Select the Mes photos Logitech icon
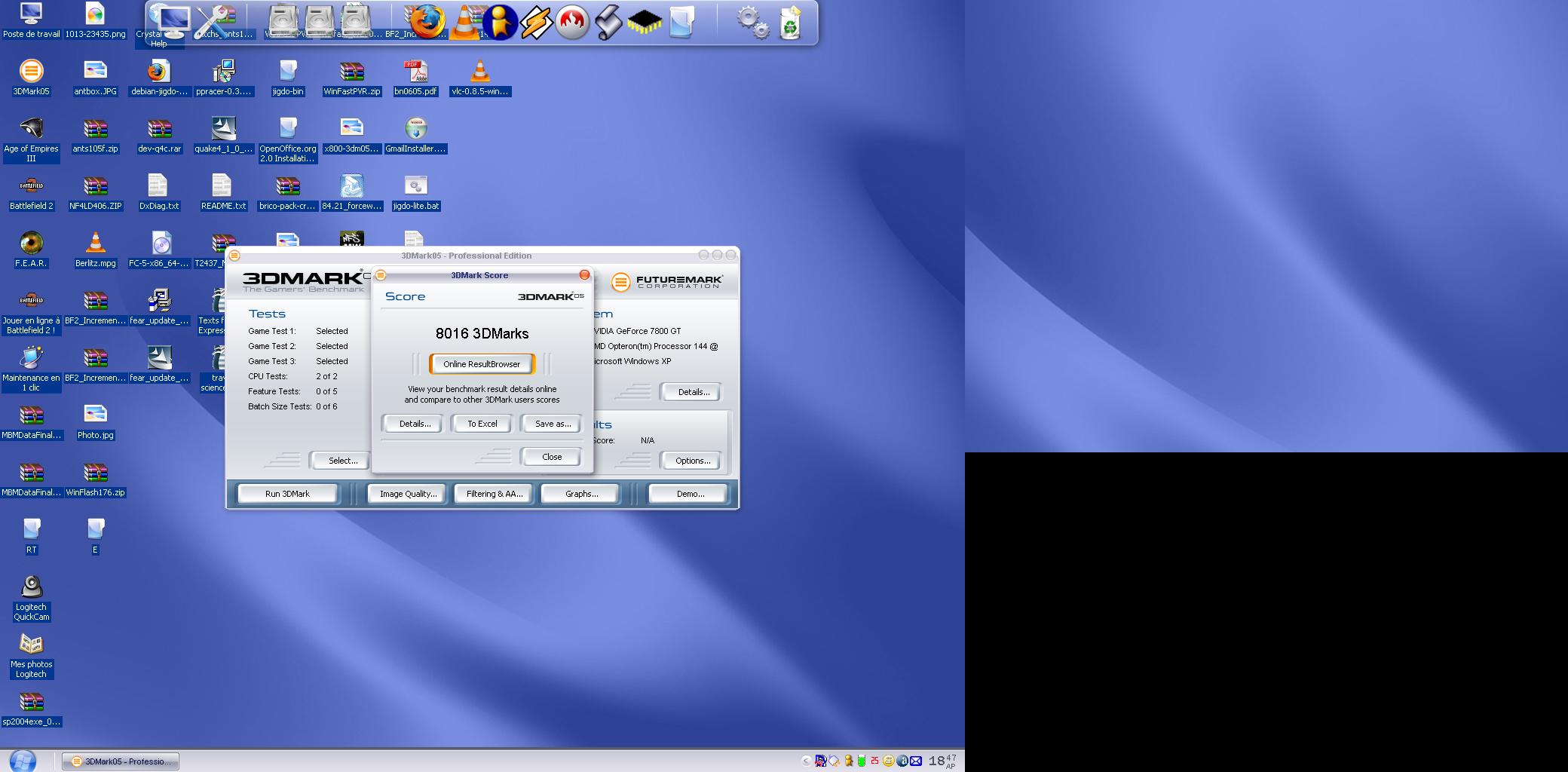 31,655
